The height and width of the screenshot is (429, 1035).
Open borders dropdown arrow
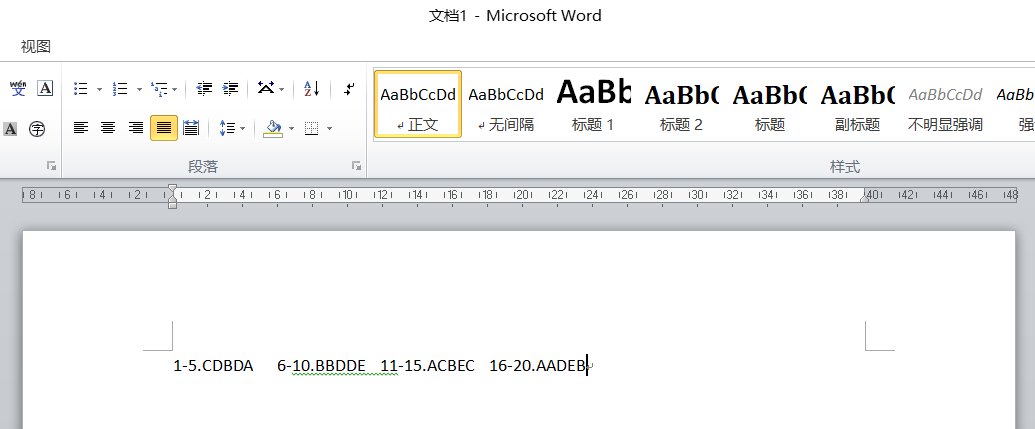[x=329, y=129]
